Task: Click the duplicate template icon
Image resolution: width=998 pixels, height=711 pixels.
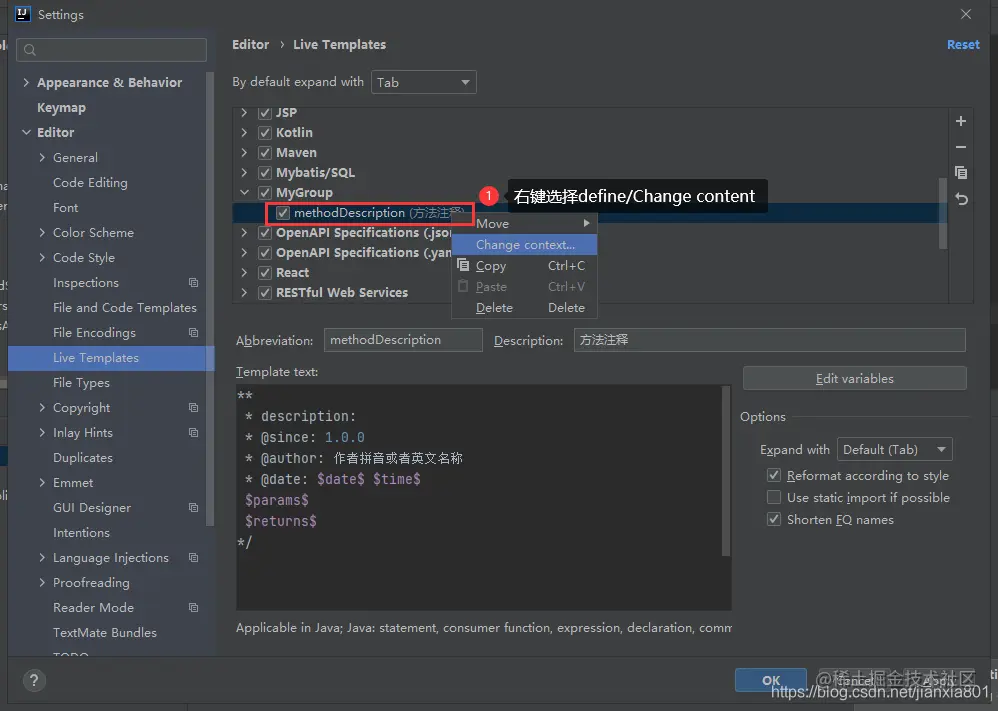Action: [960, 172]
